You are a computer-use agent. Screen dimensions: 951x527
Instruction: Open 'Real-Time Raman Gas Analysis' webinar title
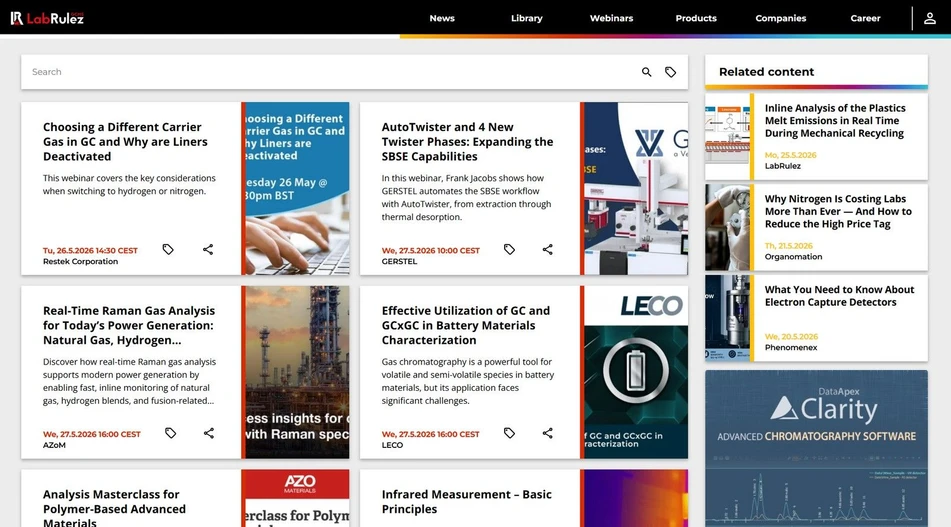click(x=129, y=326)
